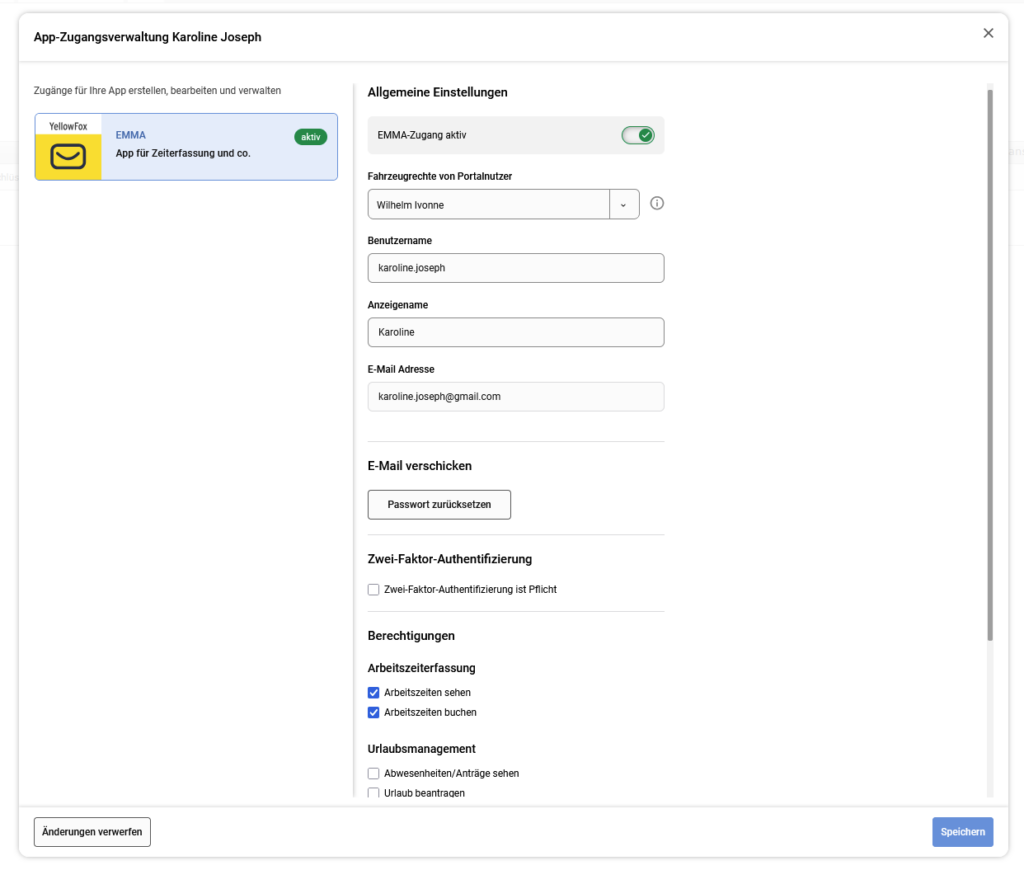Enable Zwei-Faktor-Authentifizierung ist Pflicht checkbox

(374, 590)
